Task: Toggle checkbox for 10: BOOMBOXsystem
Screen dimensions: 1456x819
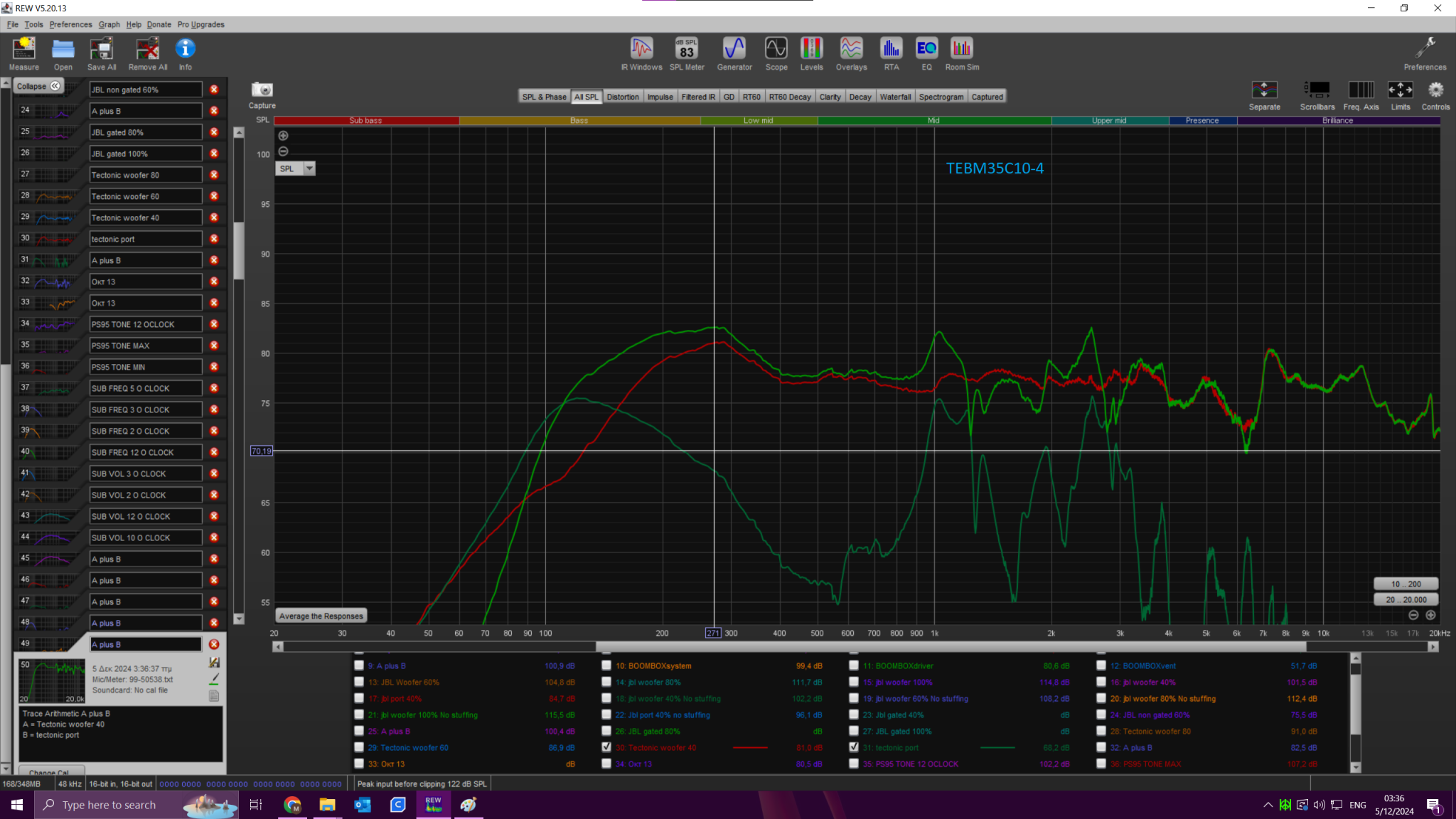Action: point(606,666)
